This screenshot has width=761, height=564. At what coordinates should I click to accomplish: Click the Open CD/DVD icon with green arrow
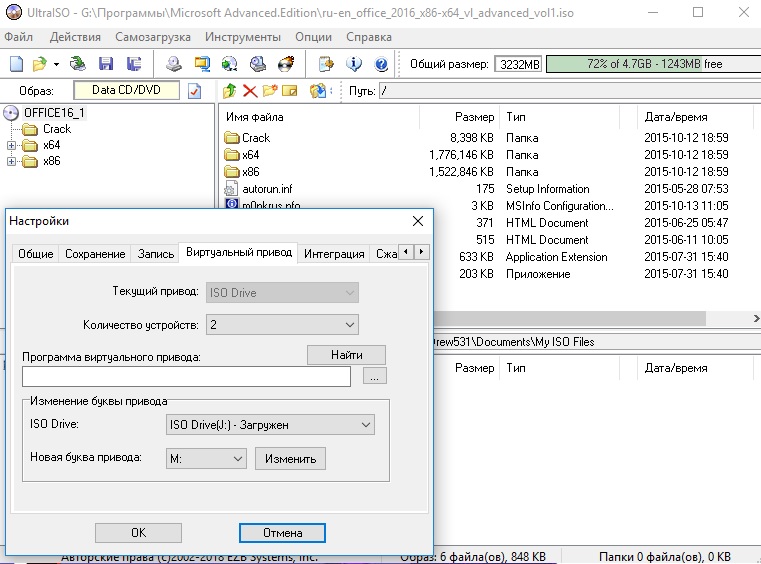click(78, 64)
